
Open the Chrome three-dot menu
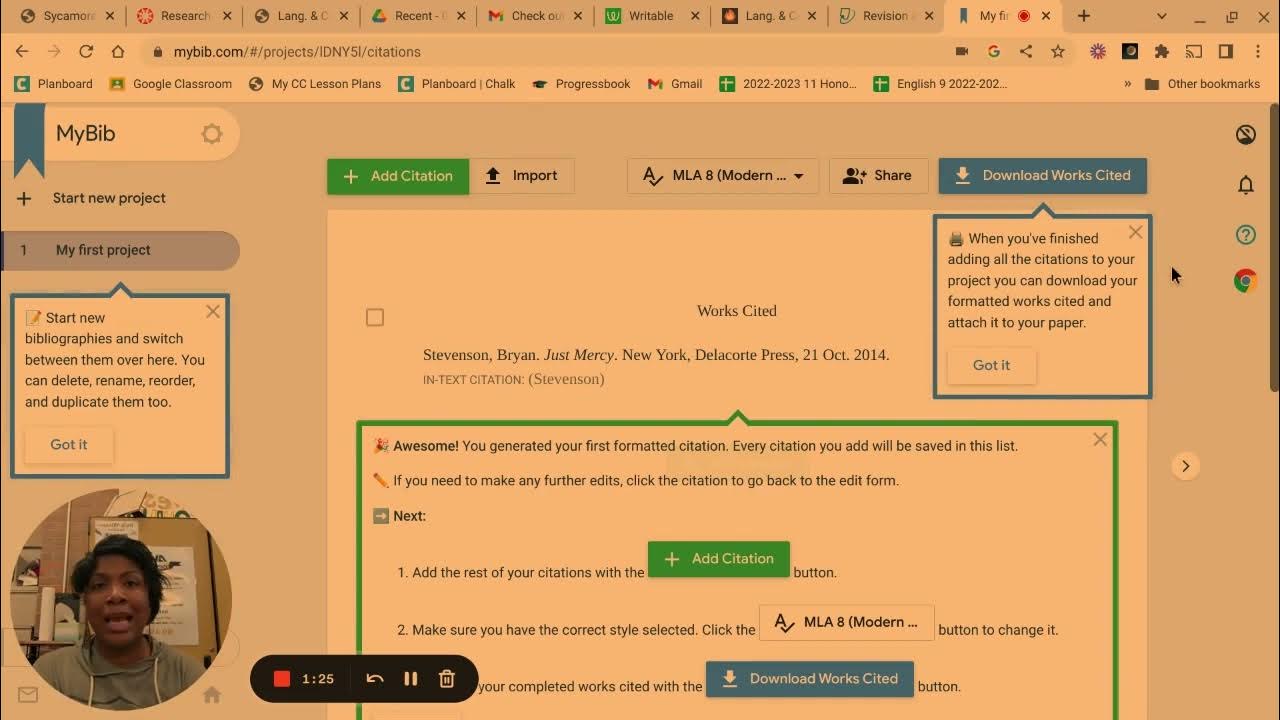click(1256, 51)
